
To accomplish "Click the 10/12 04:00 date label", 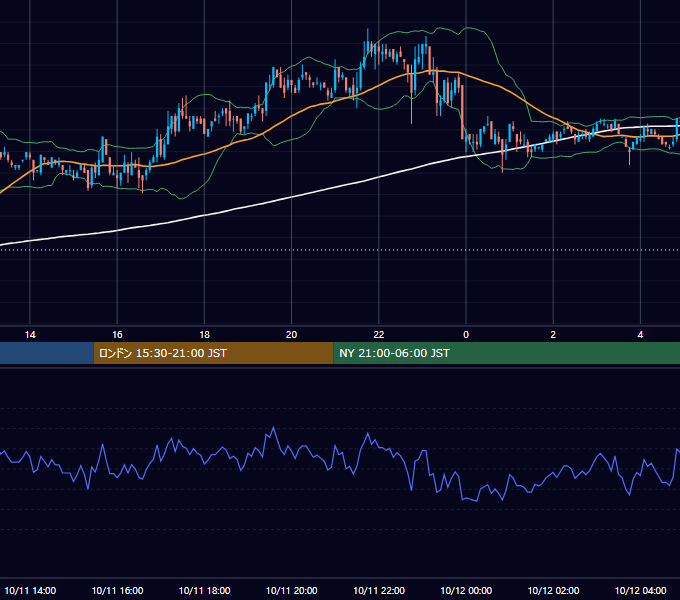I will pyautogui.click(x=641, y=590).
